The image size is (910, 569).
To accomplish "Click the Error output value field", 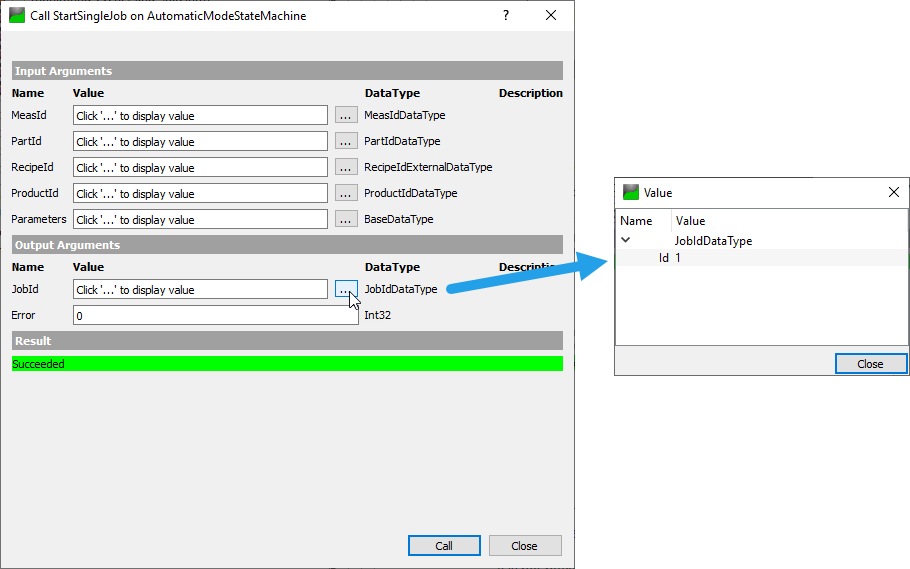I will tap(216, 315).
